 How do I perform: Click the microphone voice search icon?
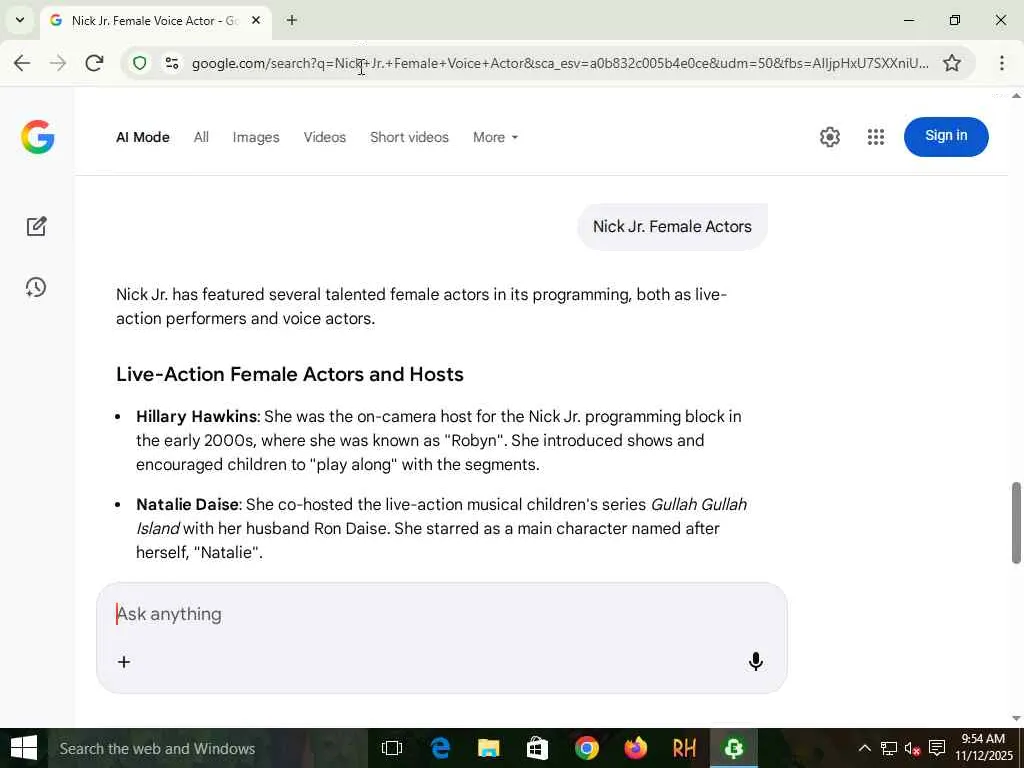[756, 662]
